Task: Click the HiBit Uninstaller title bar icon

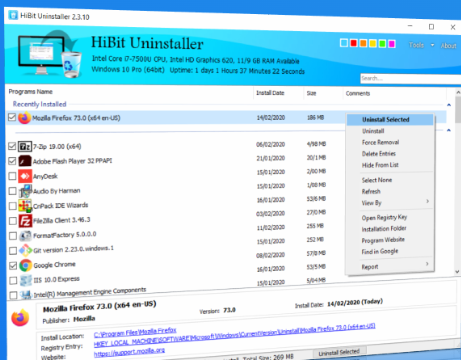Action: (x=13, y=15)
